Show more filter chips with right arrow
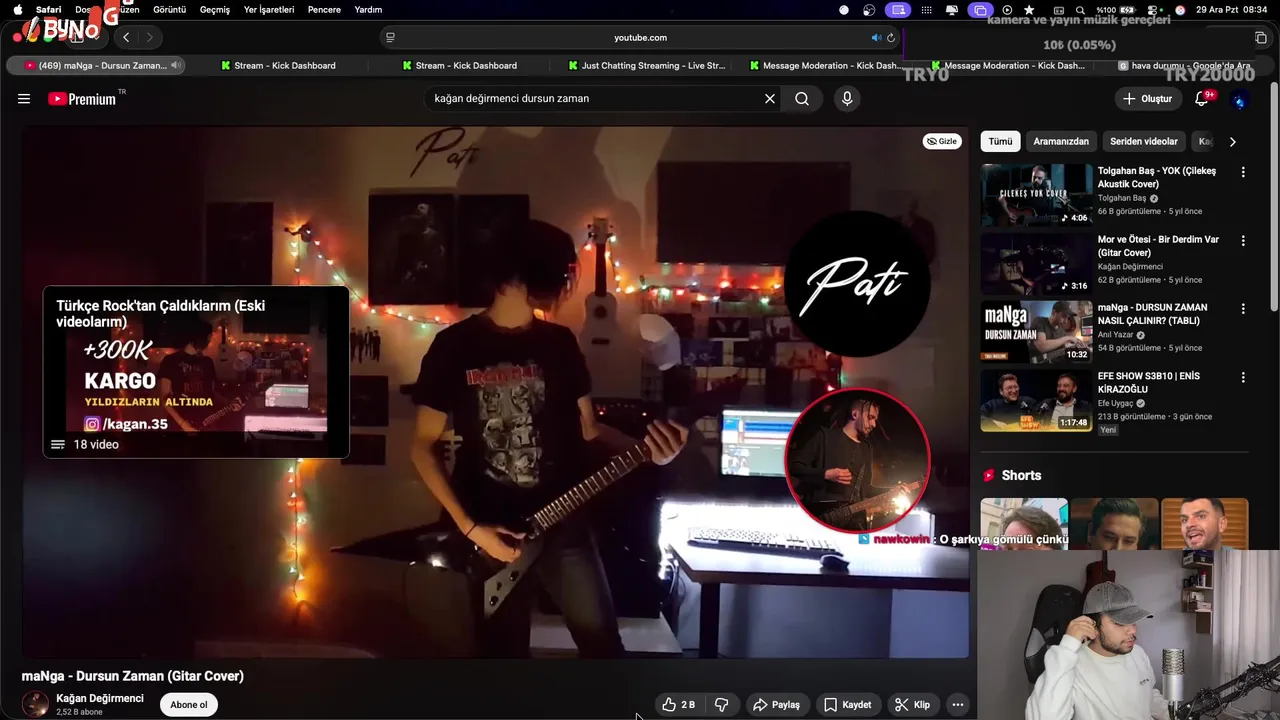The width and height of the screenshot is (1280, 720). pos(1232,141)
